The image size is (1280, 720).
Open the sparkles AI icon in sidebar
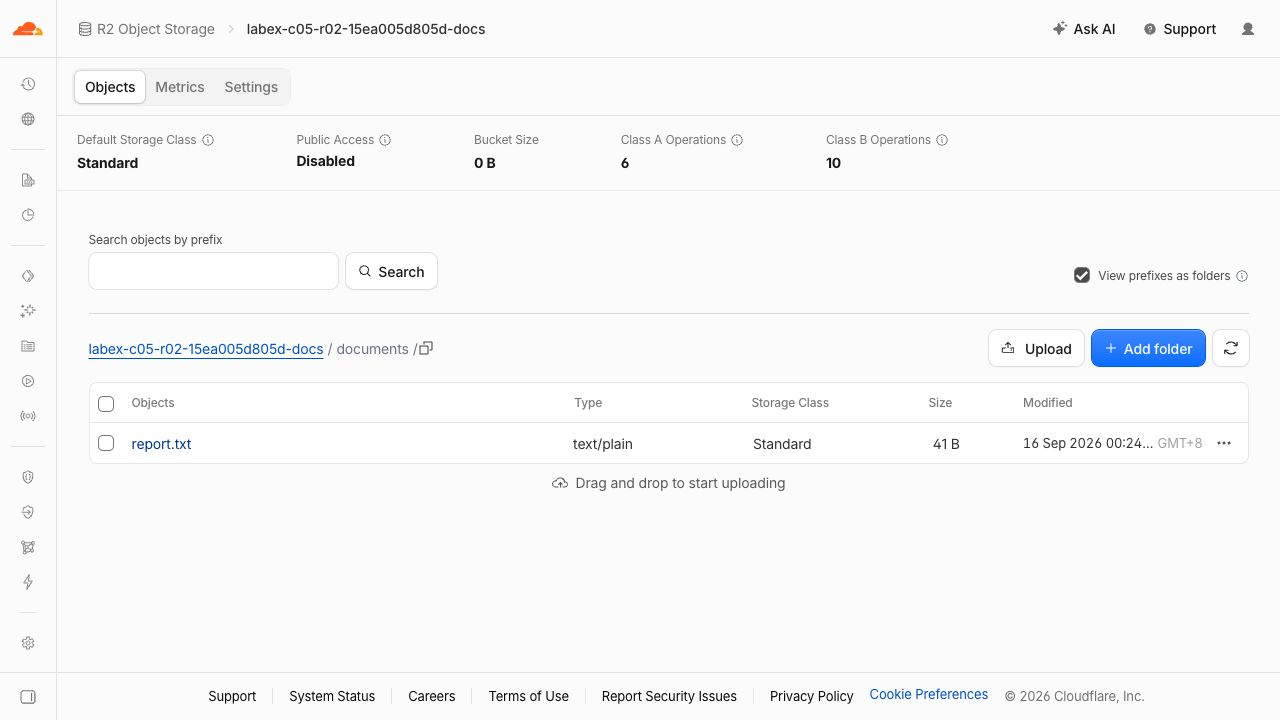[28, 311]
